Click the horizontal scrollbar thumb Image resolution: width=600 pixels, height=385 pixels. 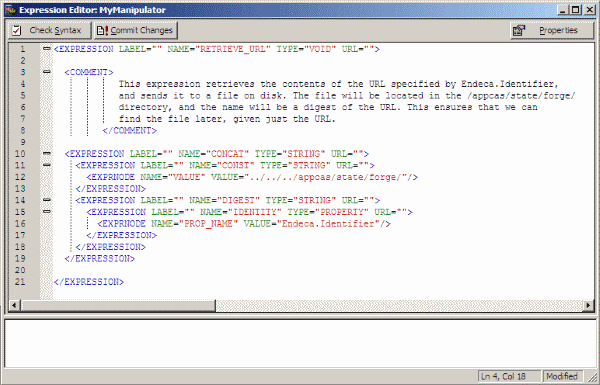click(117, 305)
